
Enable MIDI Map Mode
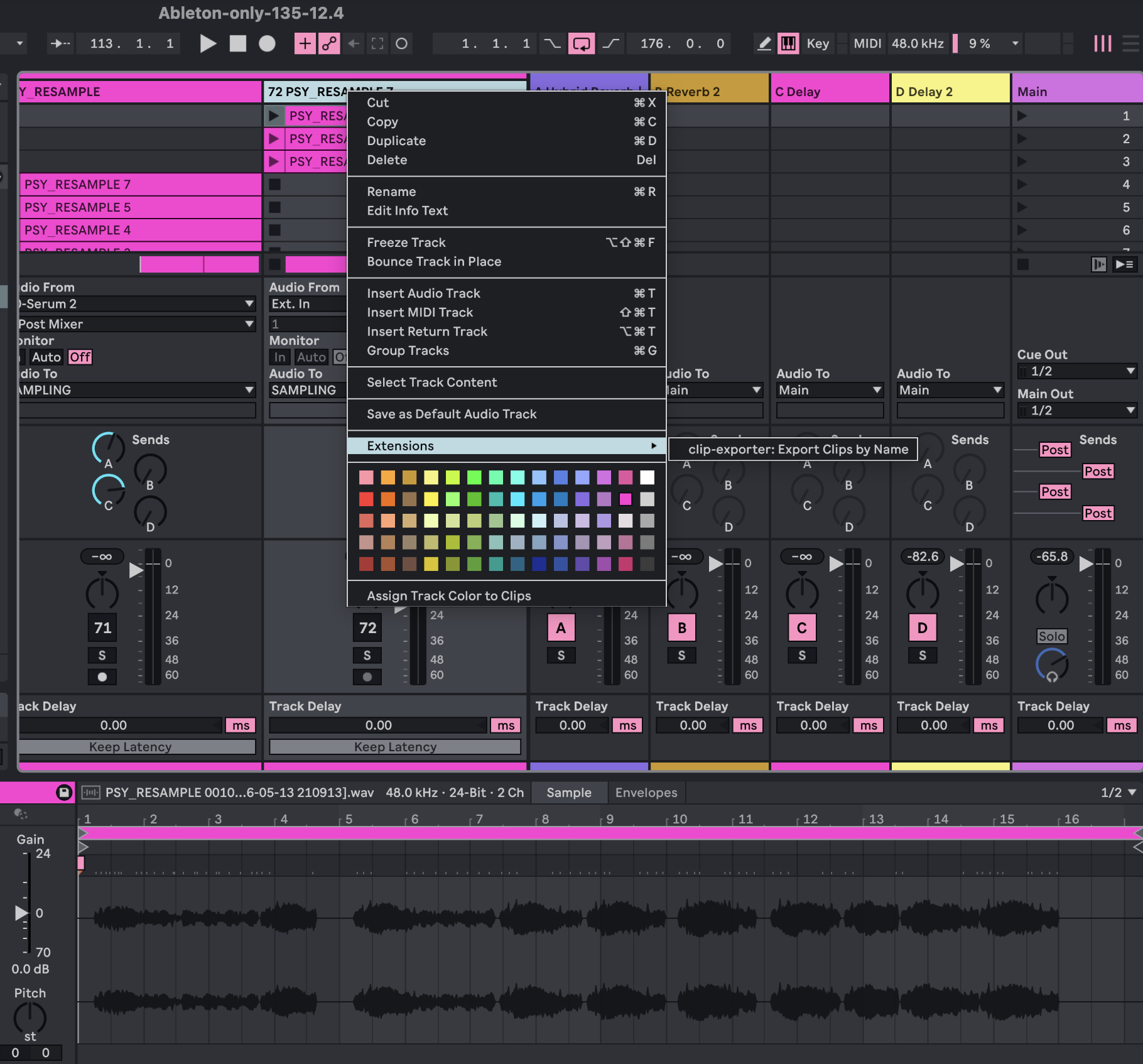pyautogui.click(x=867, y=43)
